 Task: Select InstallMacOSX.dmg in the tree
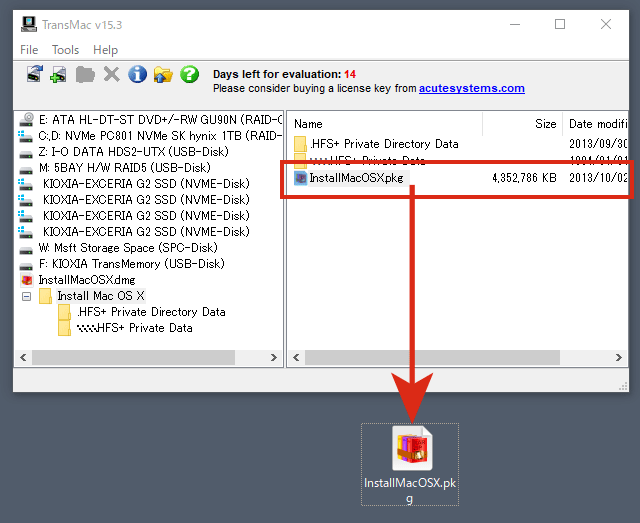pyautogui.click(x=87, y=280)
